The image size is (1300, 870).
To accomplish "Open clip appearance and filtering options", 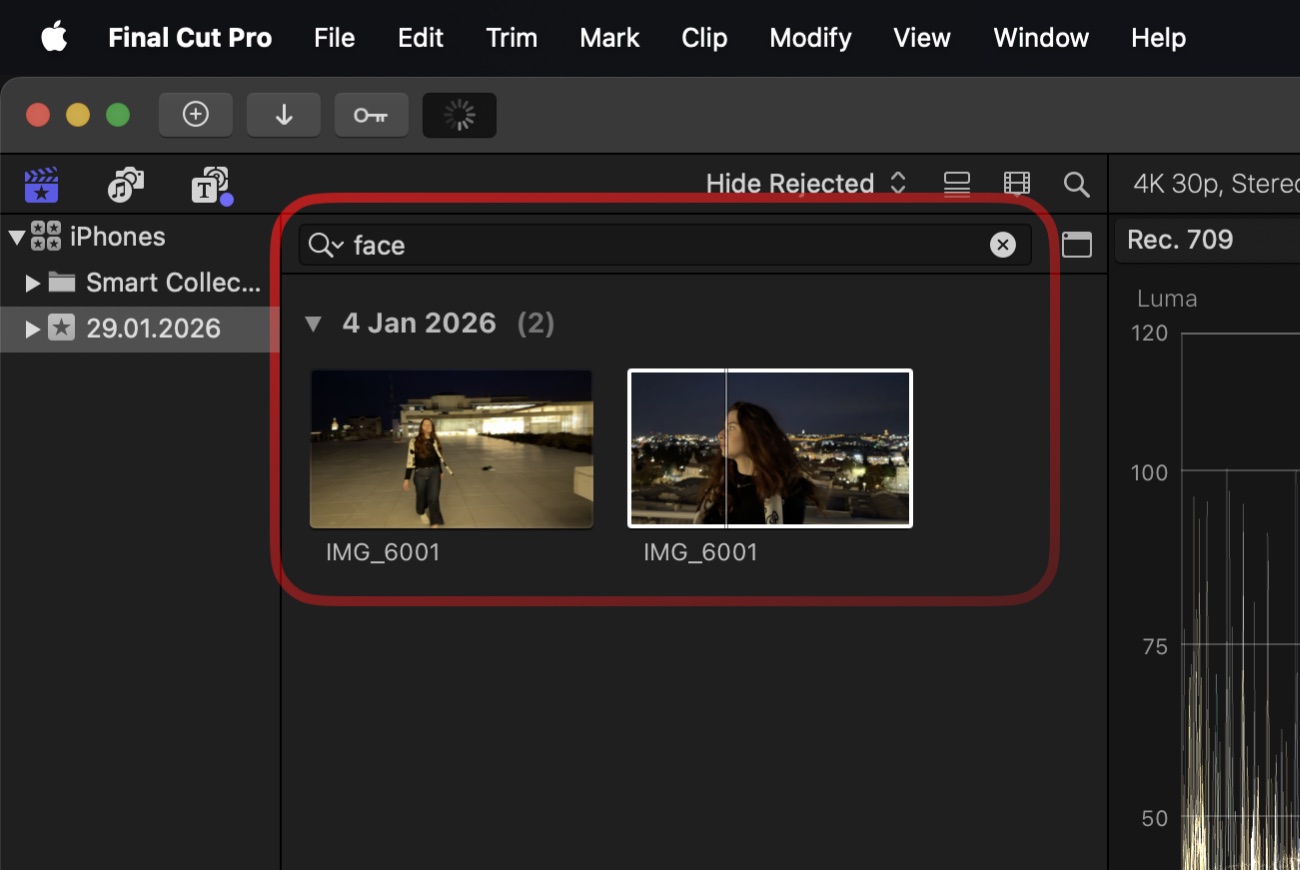I will [x=1016, y=184].
